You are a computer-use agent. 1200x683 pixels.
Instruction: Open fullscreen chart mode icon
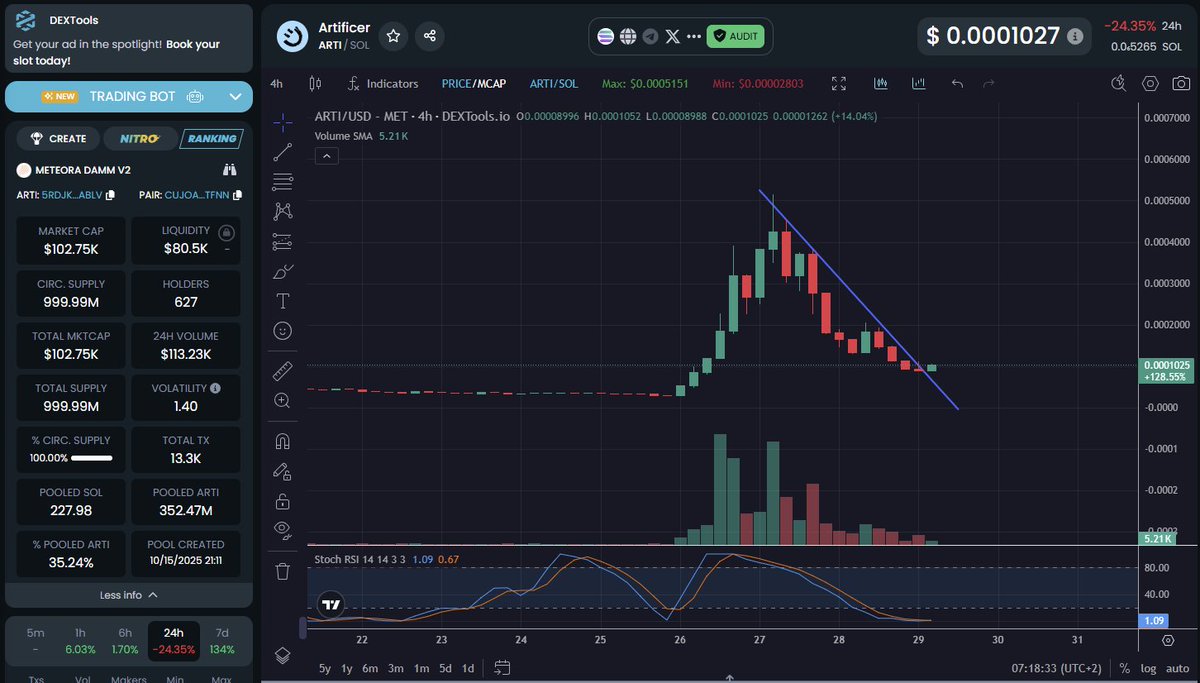coord(839,84)
